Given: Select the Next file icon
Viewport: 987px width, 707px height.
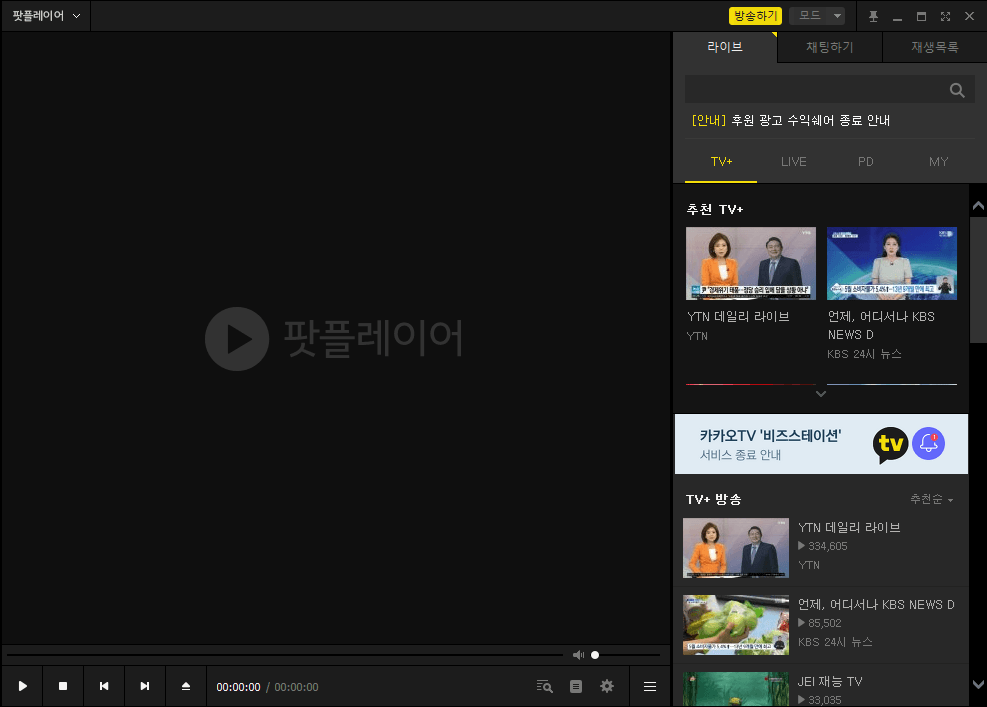Looking at the screenshot, I should [x=145, y=686].
